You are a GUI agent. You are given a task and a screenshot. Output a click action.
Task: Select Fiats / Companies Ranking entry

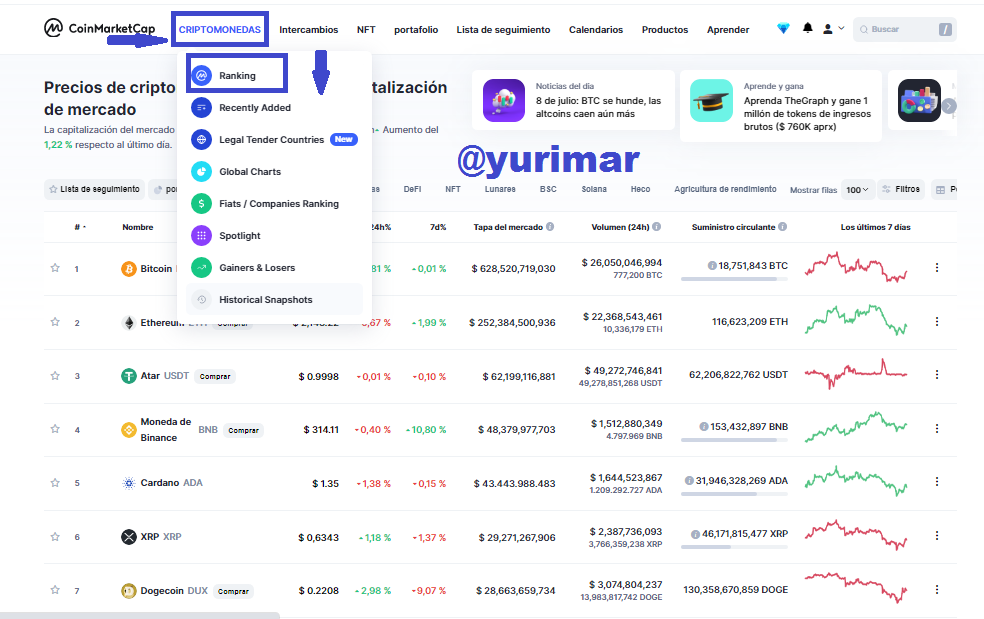tap(274, 203)
